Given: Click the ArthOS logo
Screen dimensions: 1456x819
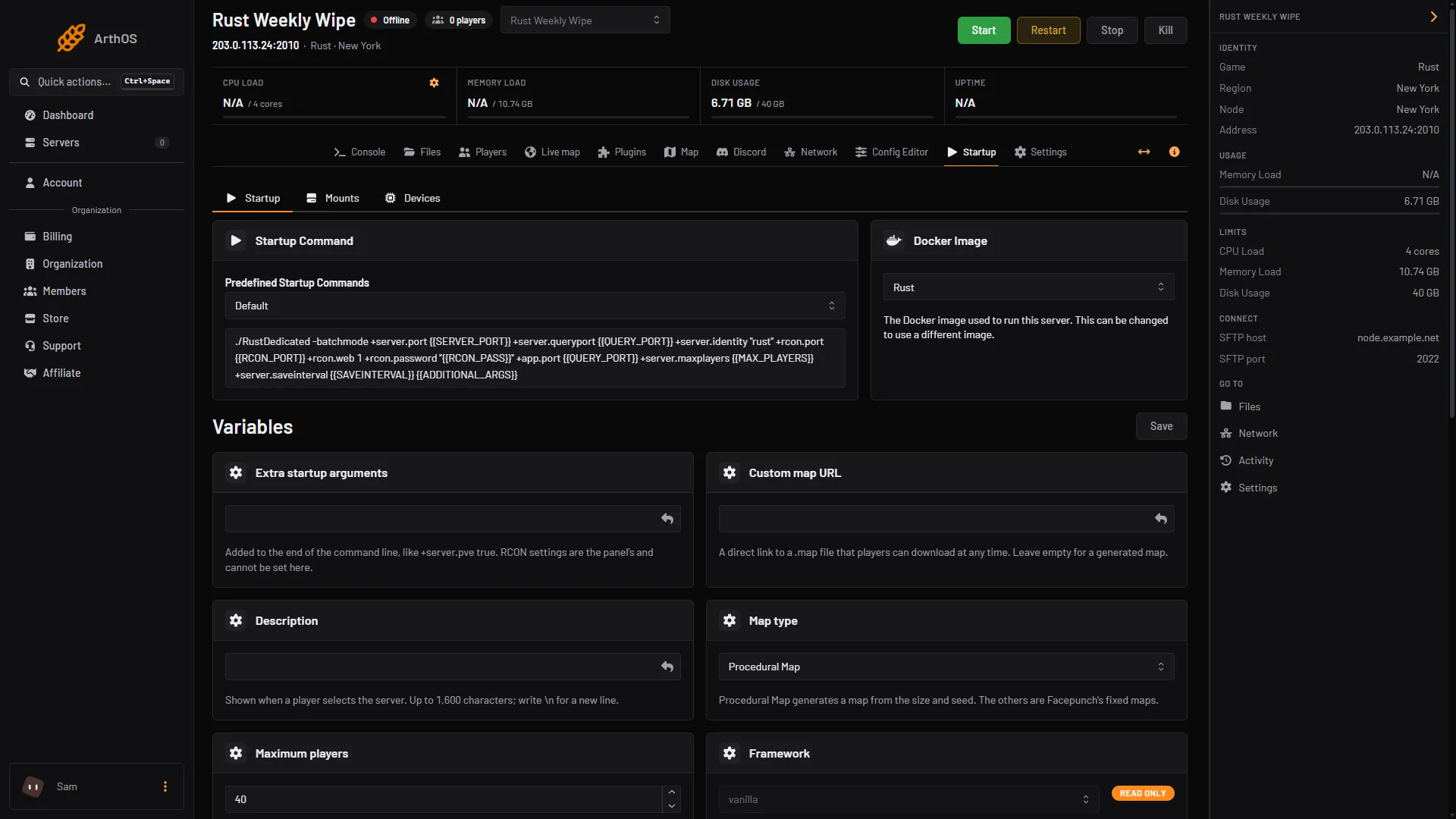Looking at the screenshot, I should [97, 38].
